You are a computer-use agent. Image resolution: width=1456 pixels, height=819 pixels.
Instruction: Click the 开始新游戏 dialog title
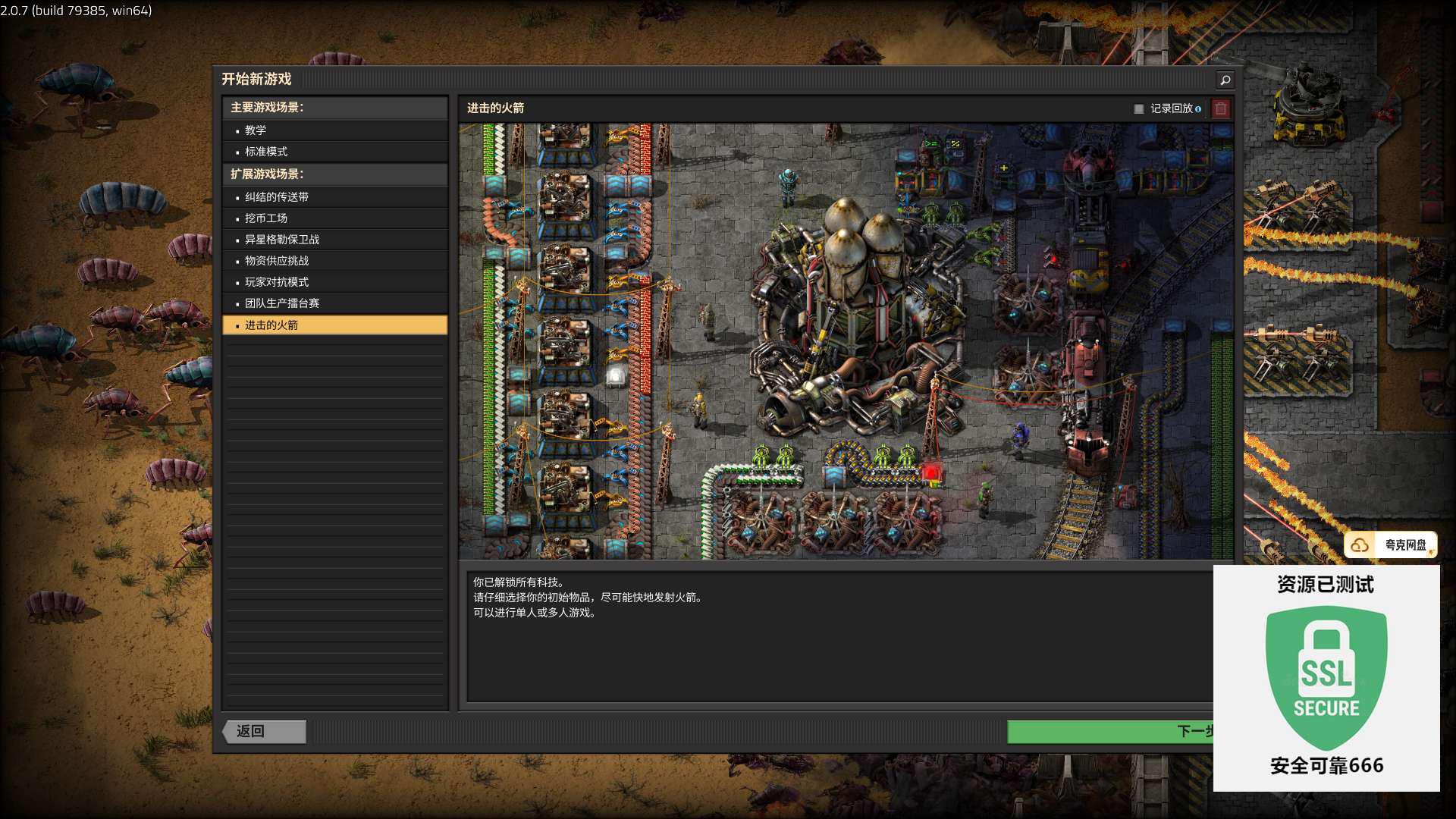pos(256,79)
